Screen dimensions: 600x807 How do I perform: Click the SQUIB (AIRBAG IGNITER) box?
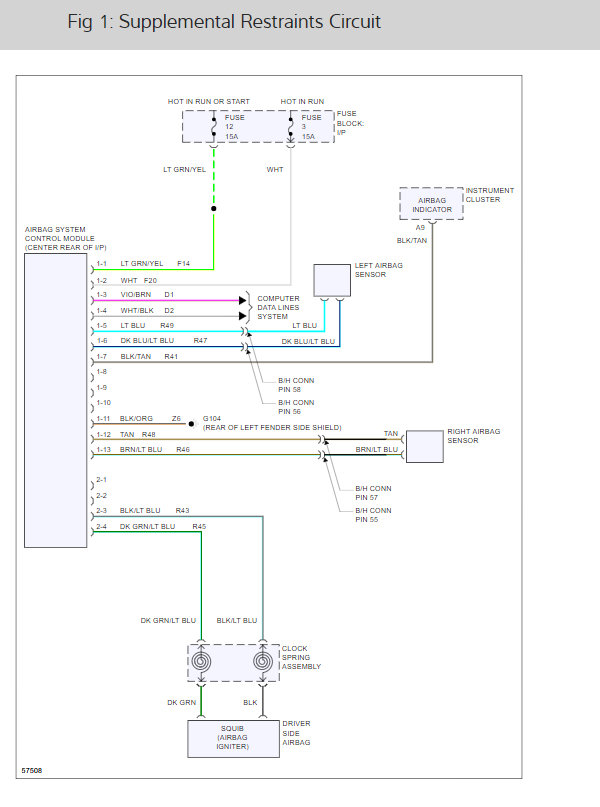[x=233, y=739]
